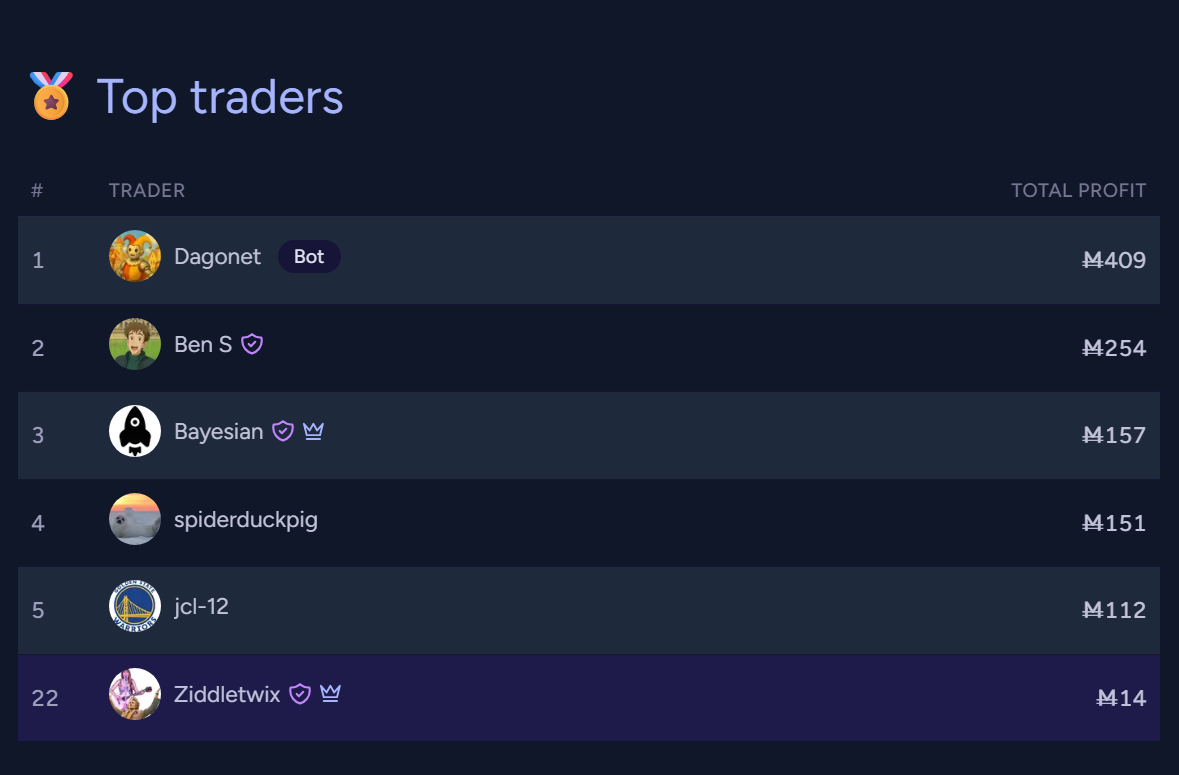The height and width of the screenshot is (775, 1179).
Task: Click Ben S's profile avatar
Action: click(135, 345)
